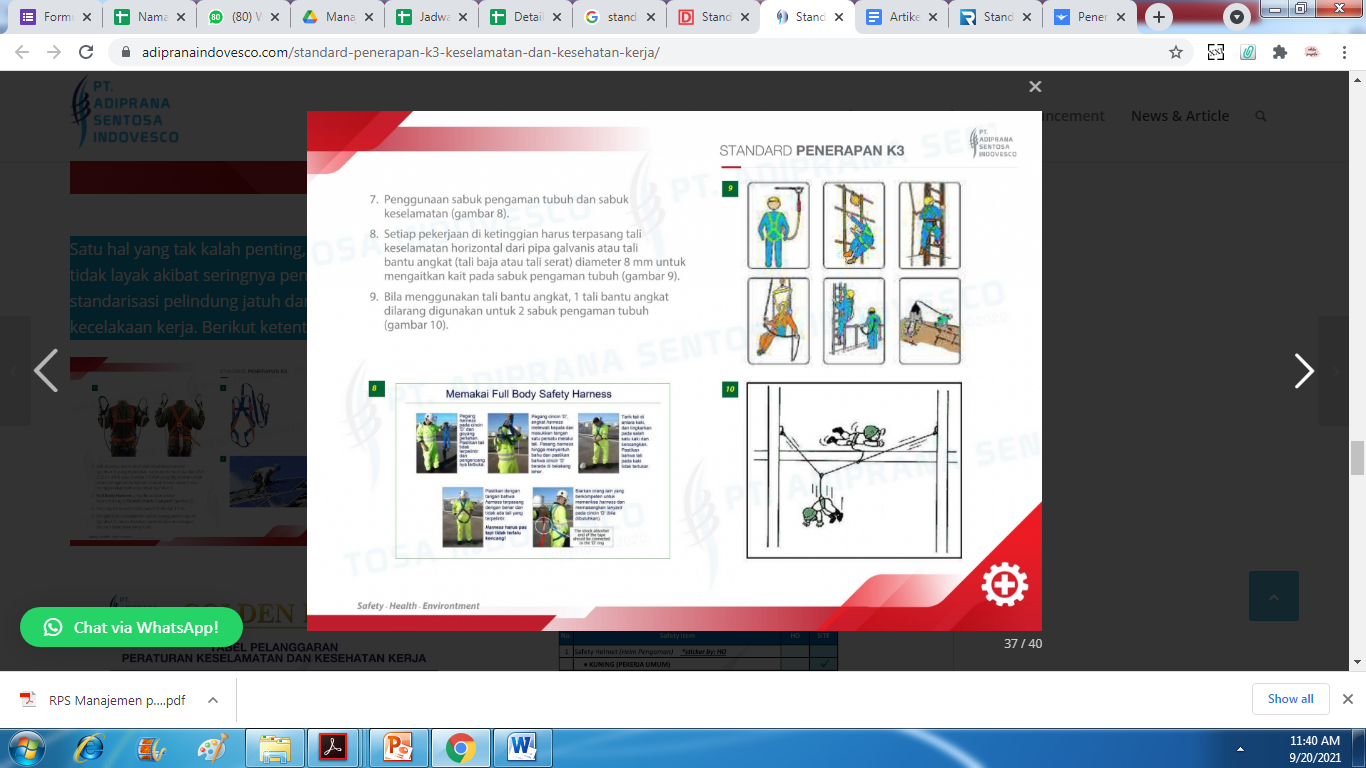Viewport: 1366px width, 768px height.
Task: Open the Paint taskbar icon
Action: pos(212,748)
